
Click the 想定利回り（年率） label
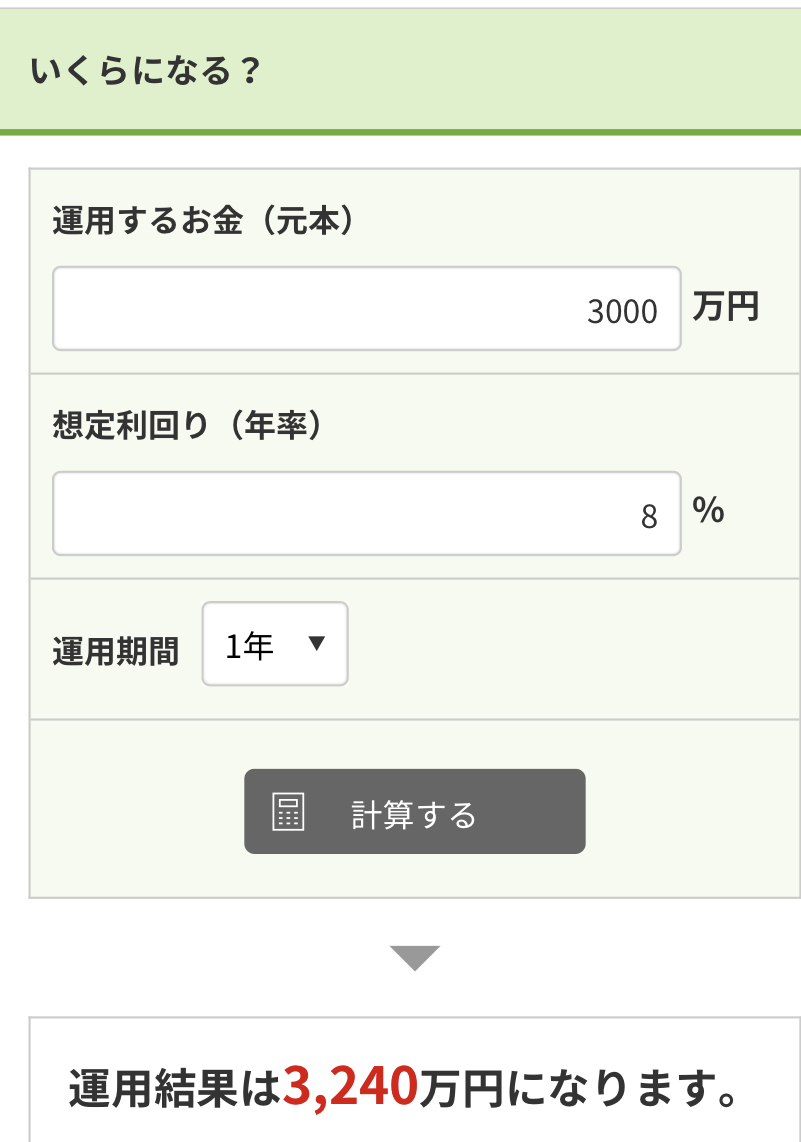click(x=187, y=425)
